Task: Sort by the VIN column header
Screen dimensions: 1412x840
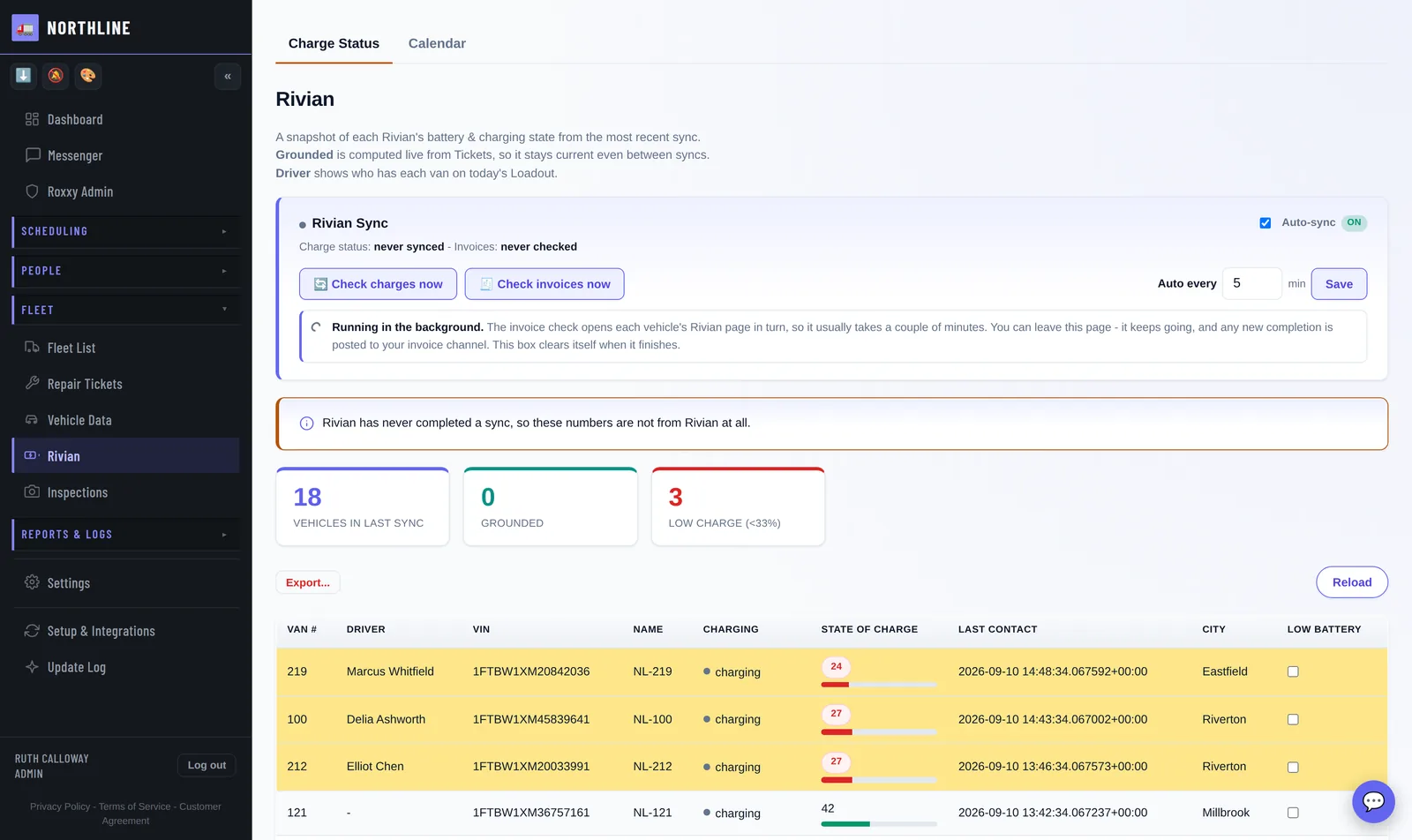Action: pos(481,630)
